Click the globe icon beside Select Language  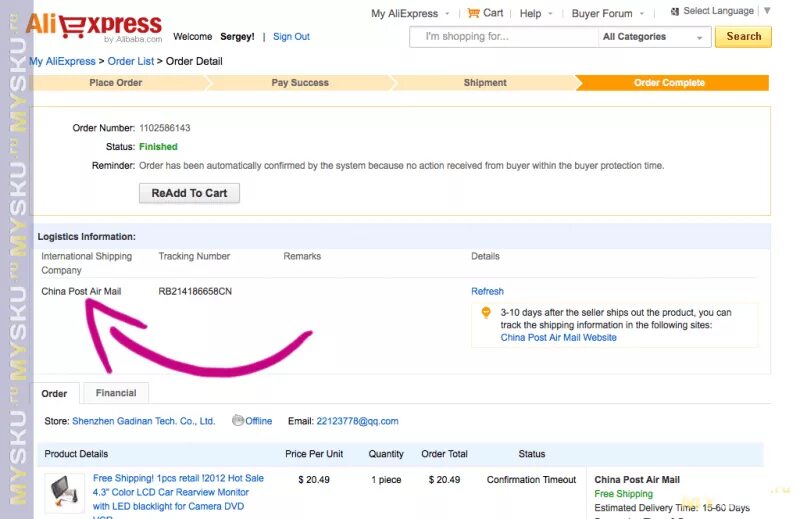pyautogui.click(x=675, y=11)
